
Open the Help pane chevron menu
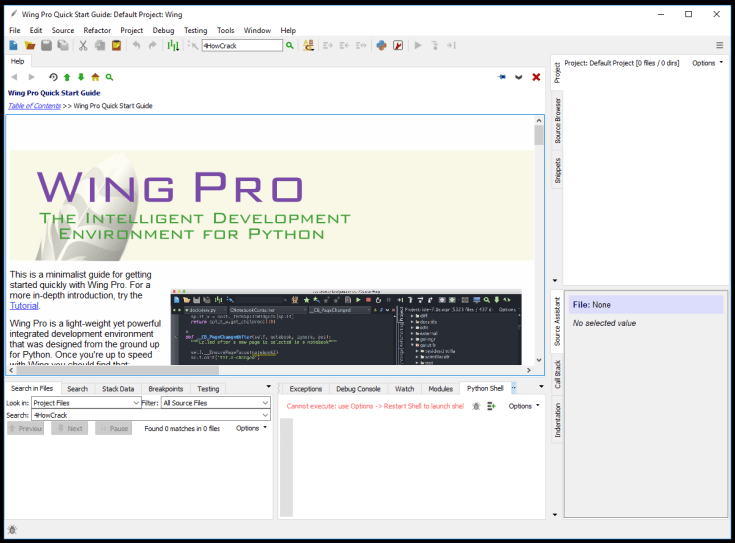[518, 77]
